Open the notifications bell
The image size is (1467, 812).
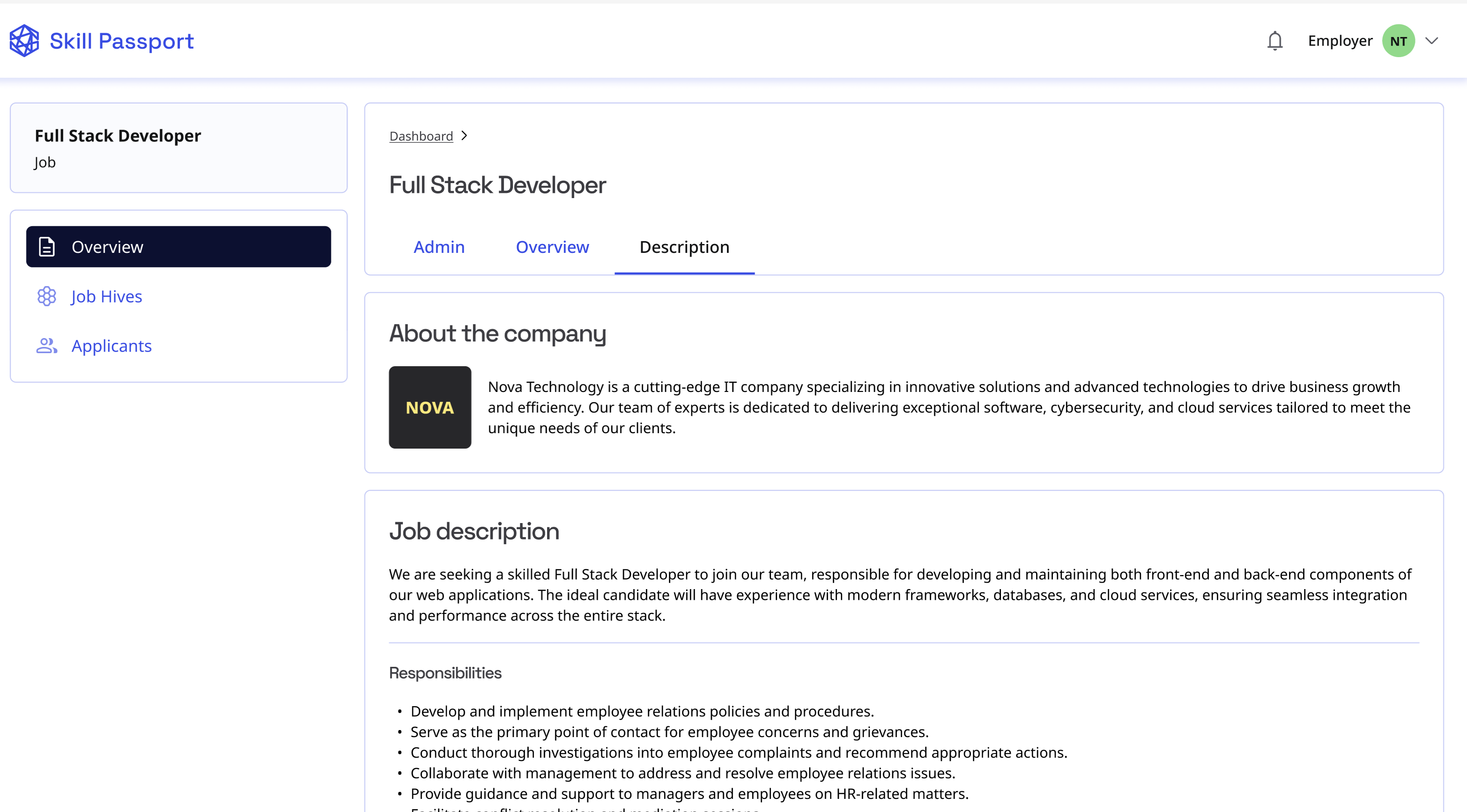click(1274, 41)
